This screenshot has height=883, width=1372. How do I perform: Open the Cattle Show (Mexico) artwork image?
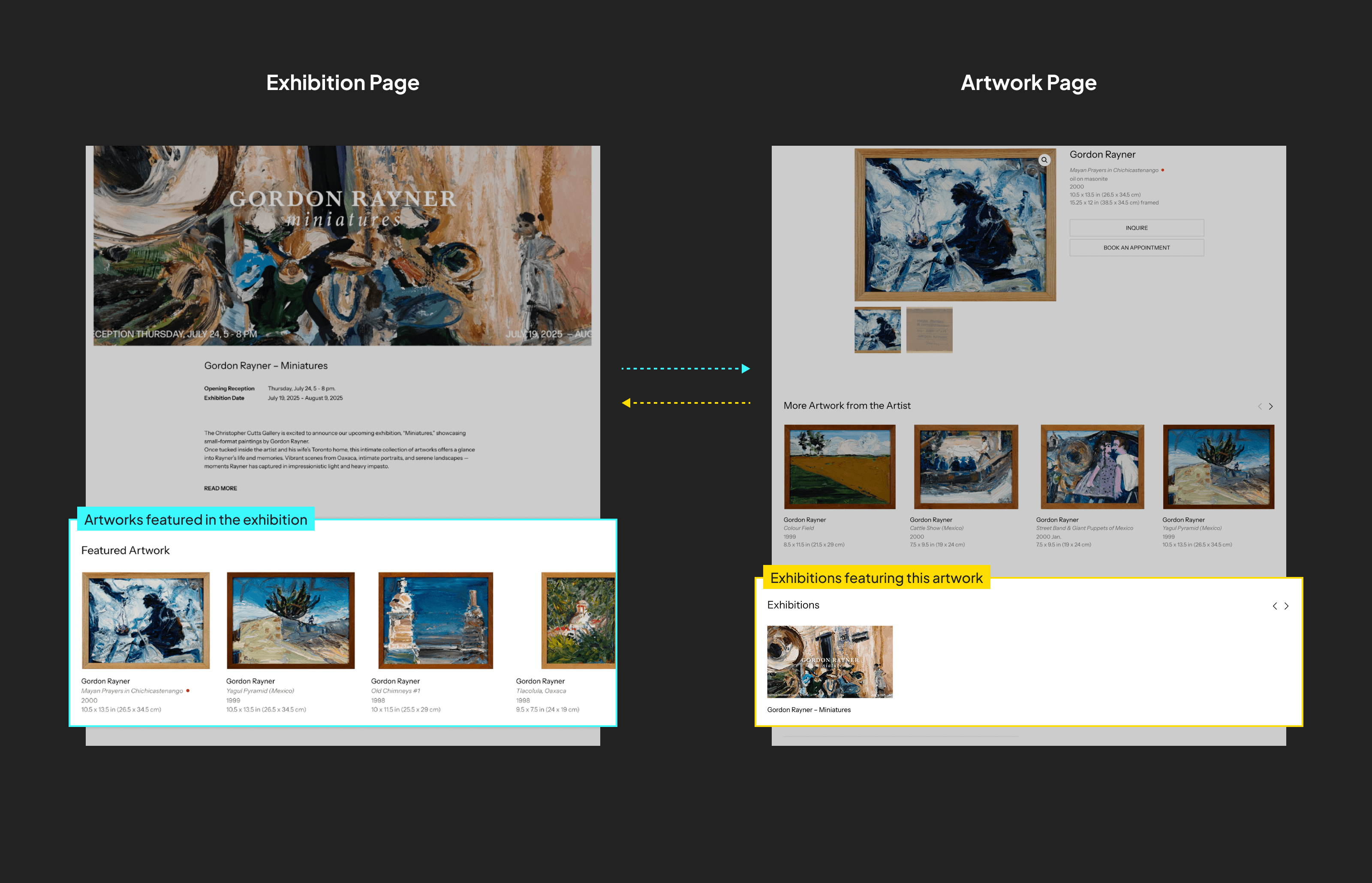(966, 467)
